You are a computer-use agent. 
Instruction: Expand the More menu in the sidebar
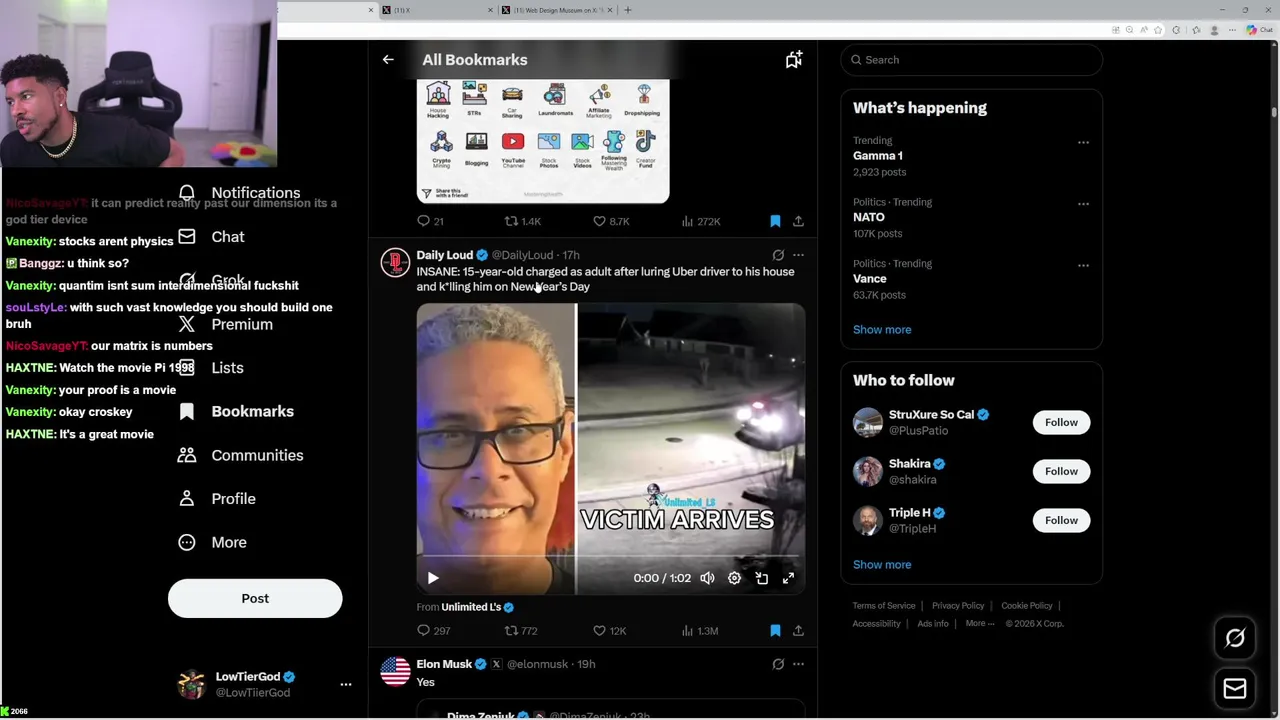[x=212, y=542]
